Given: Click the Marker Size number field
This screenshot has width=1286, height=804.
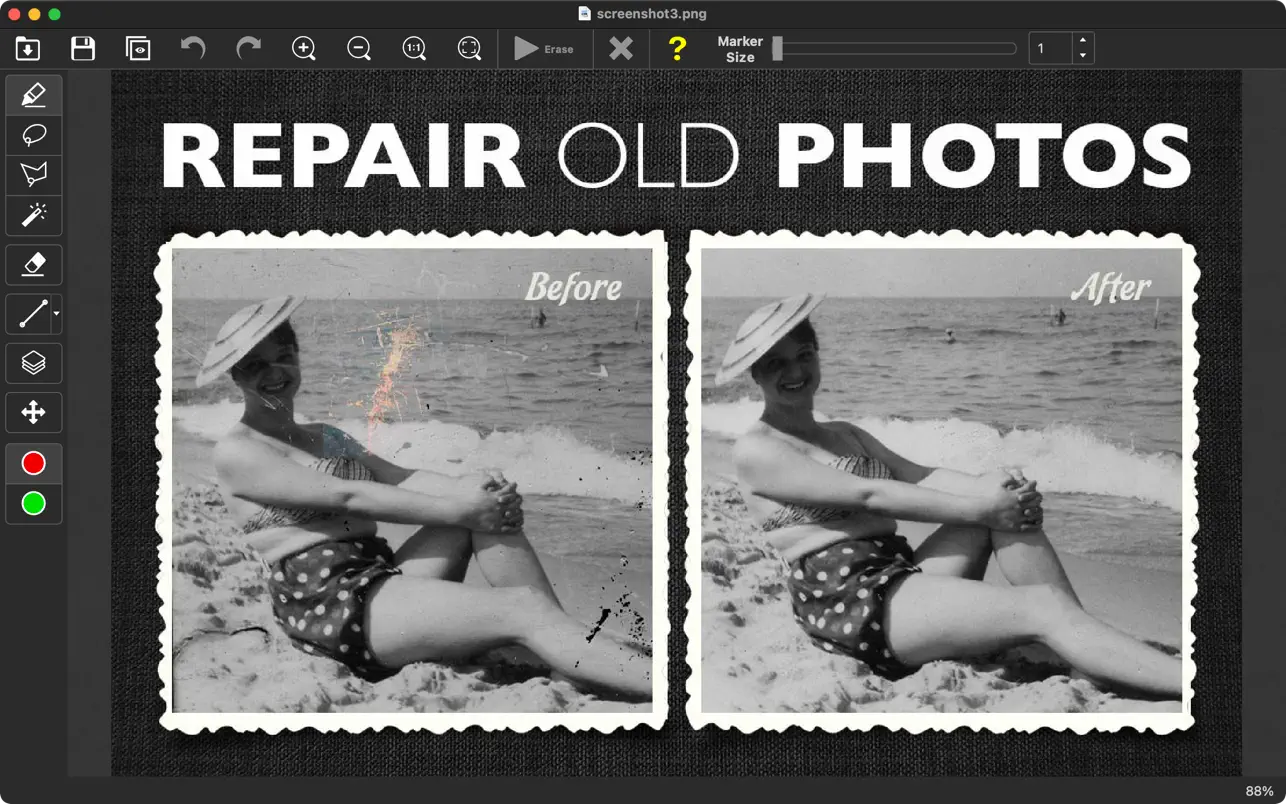Looking at the screenshot, I should pos(1050,48).
